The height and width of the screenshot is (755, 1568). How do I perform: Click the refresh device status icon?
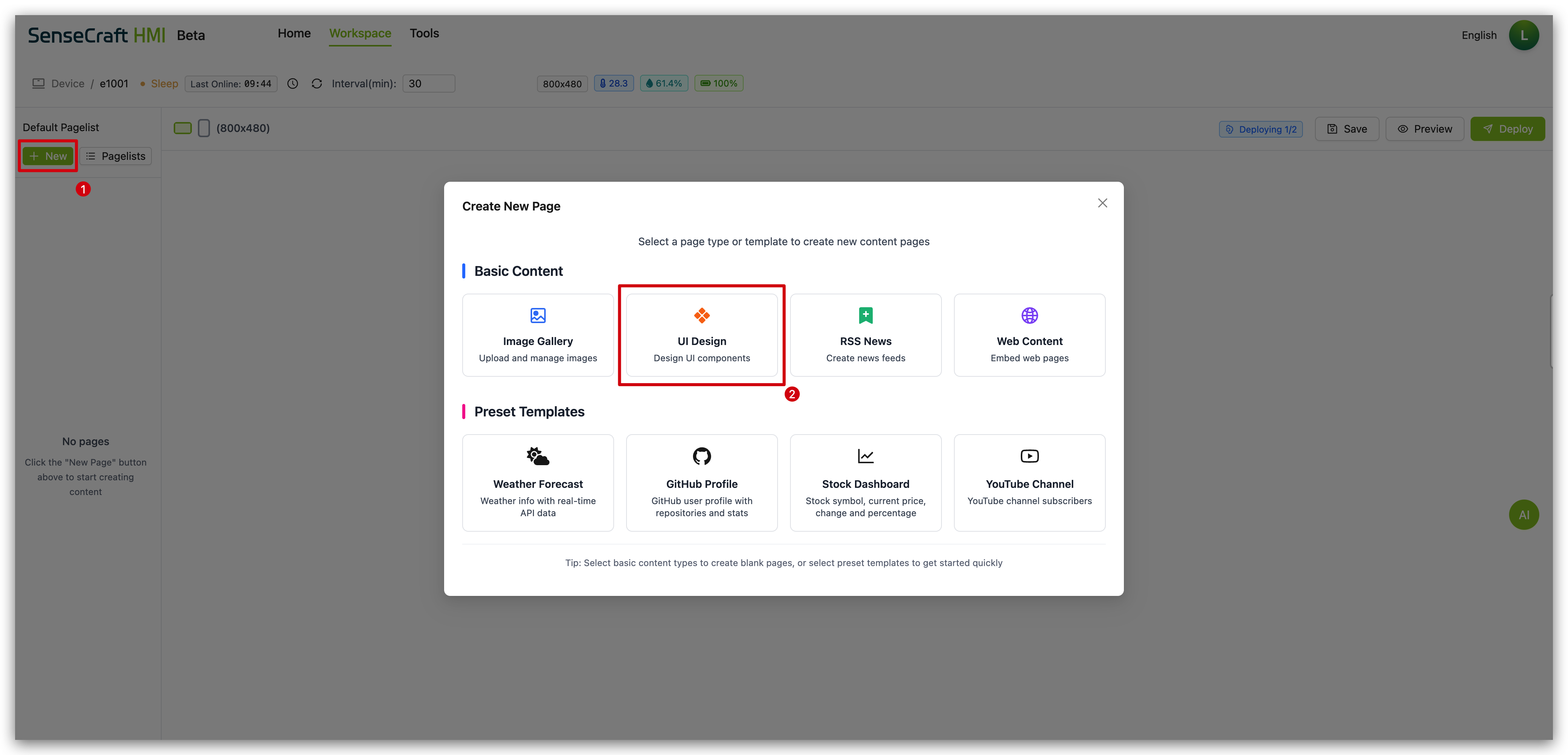tap(316, 84)
